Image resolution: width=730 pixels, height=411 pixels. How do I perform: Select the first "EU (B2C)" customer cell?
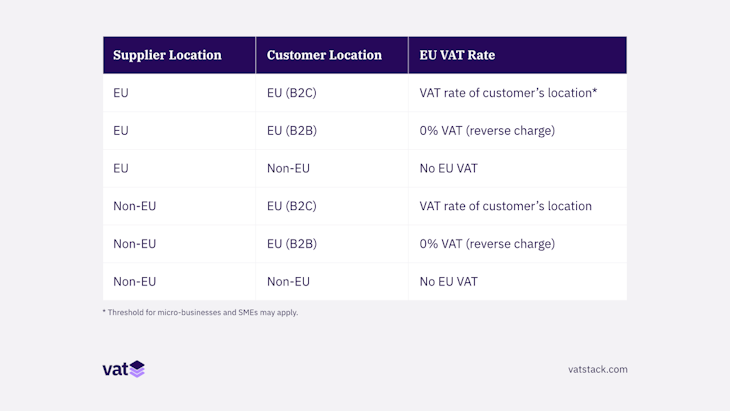(x=291, y=93)
